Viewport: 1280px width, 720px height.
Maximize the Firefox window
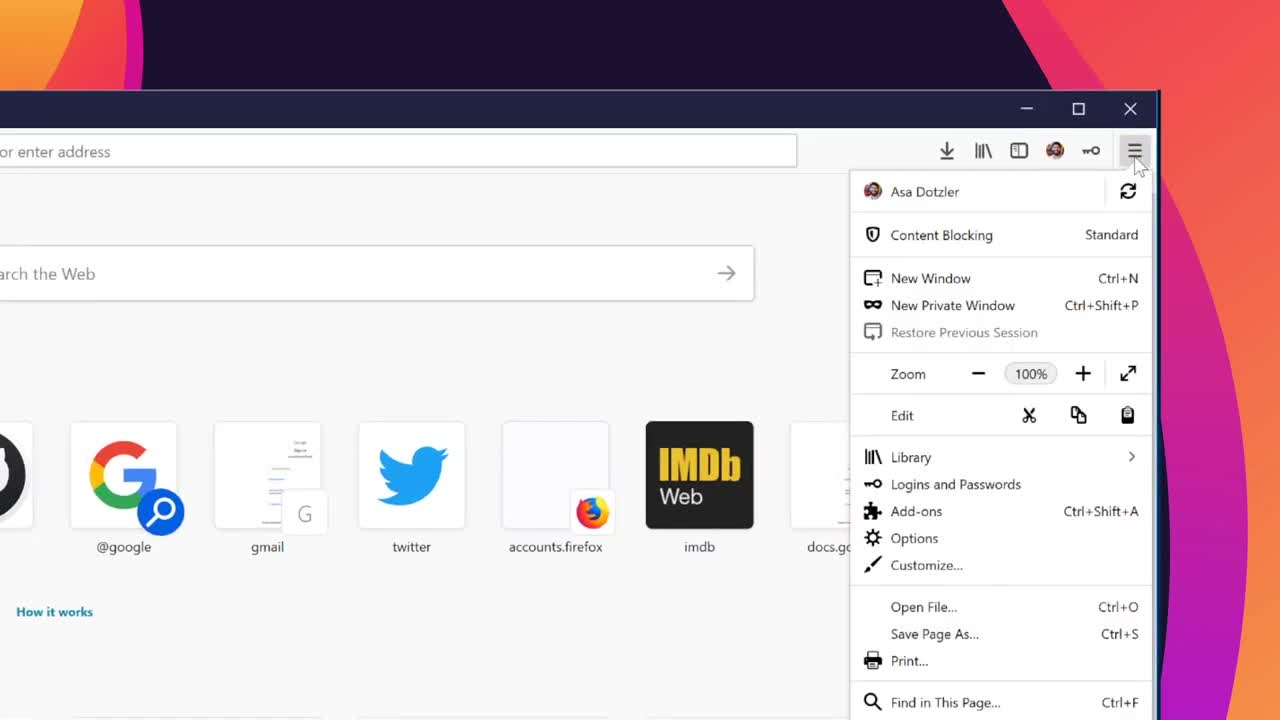[1078, 109]
